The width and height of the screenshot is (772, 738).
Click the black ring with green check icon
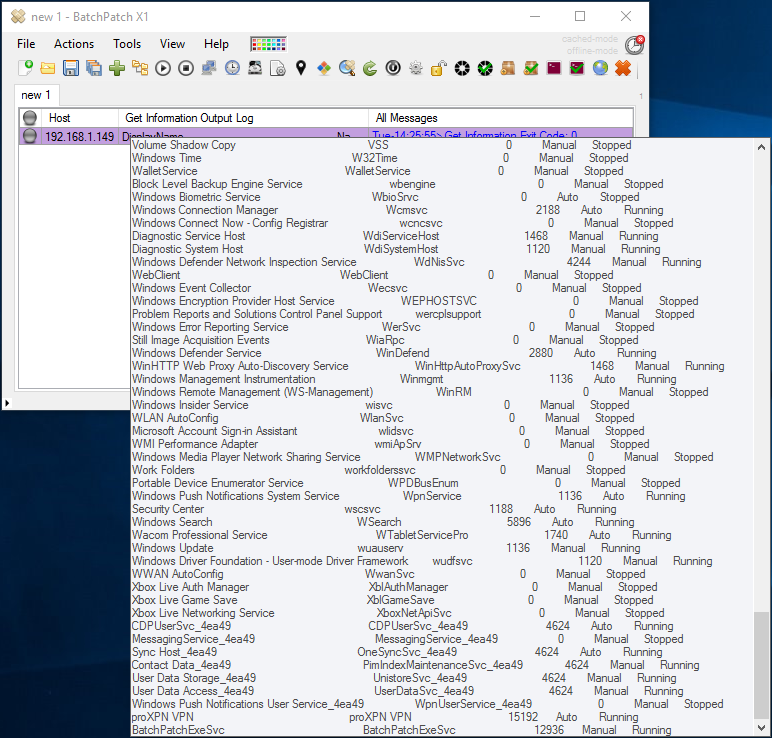485,68
